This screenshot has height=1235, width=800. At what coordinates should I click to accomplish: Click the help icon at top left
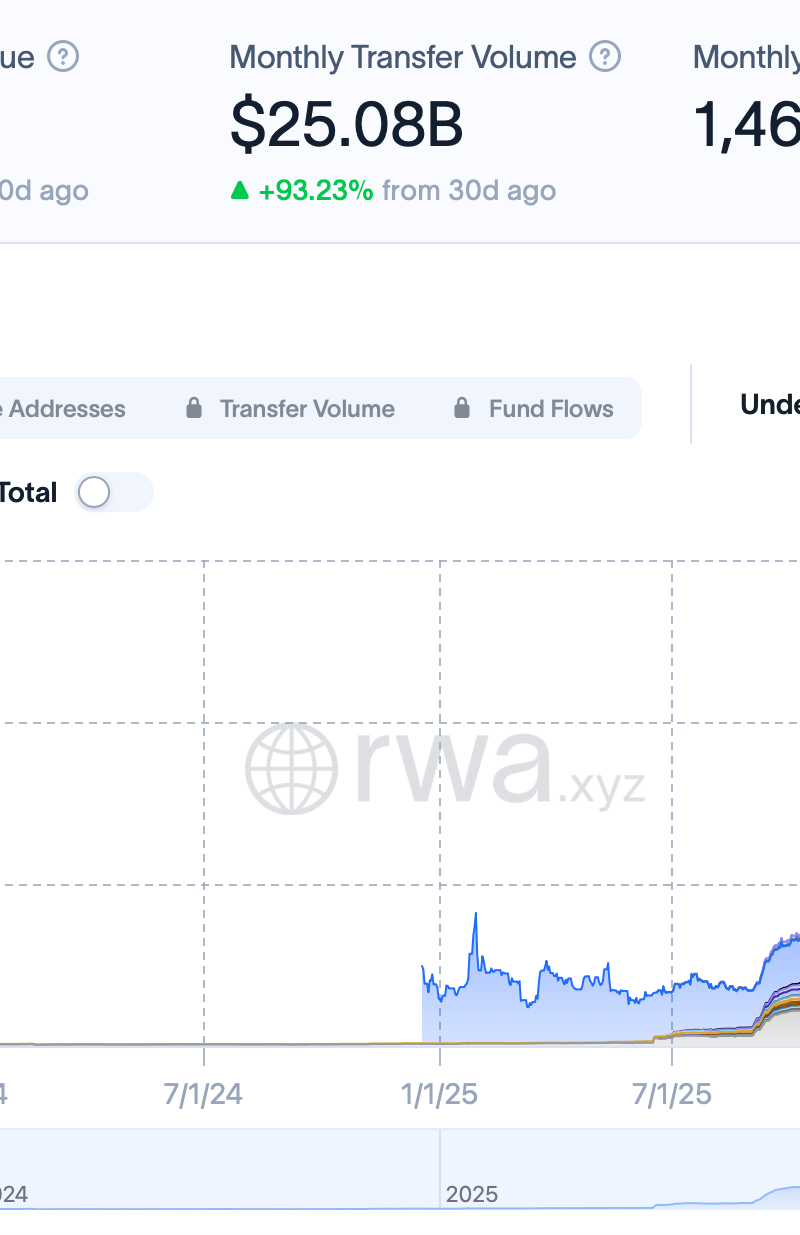click(x=64, y=57)
